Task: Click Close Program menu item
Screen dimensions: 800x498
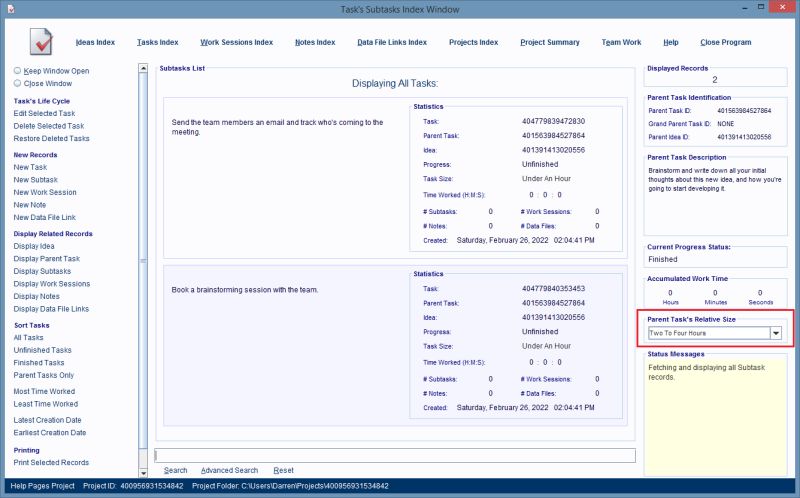Action: pyautogui.click(x=726, y=42)
